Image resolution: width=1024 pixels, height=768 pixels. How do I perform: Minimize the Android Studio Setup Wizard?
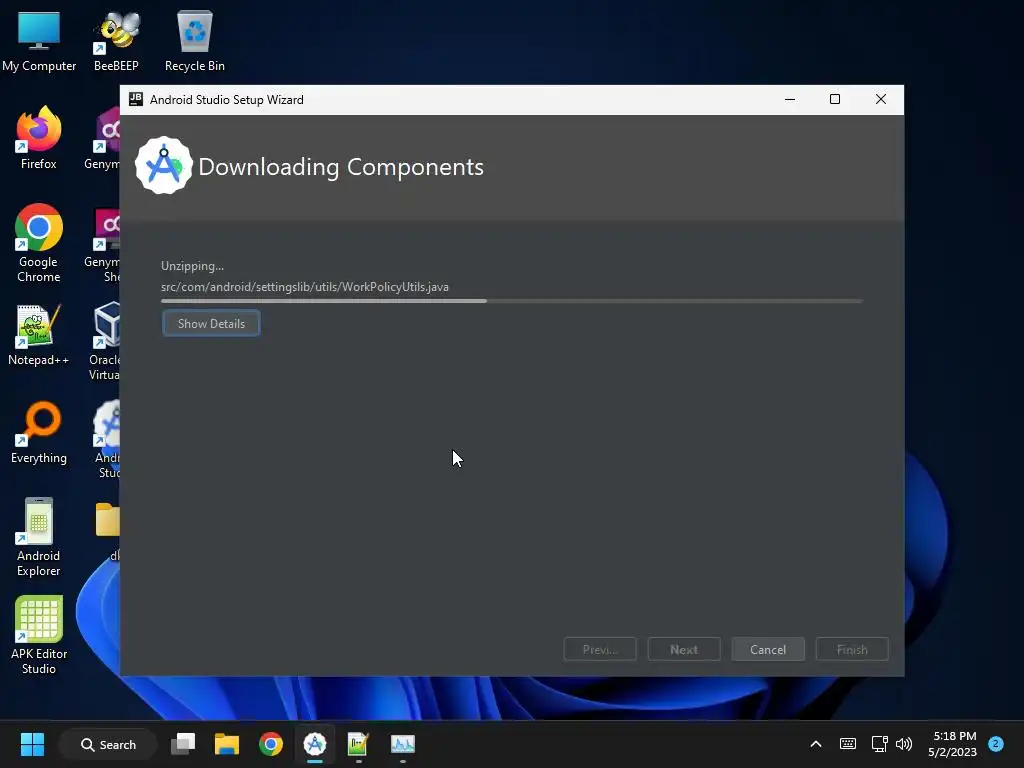[x=790, y=99]
